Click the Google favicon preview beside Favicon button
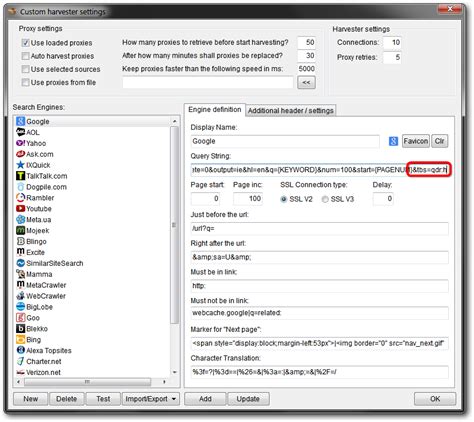This screenshot has width=474, height=422. point(393,141)
